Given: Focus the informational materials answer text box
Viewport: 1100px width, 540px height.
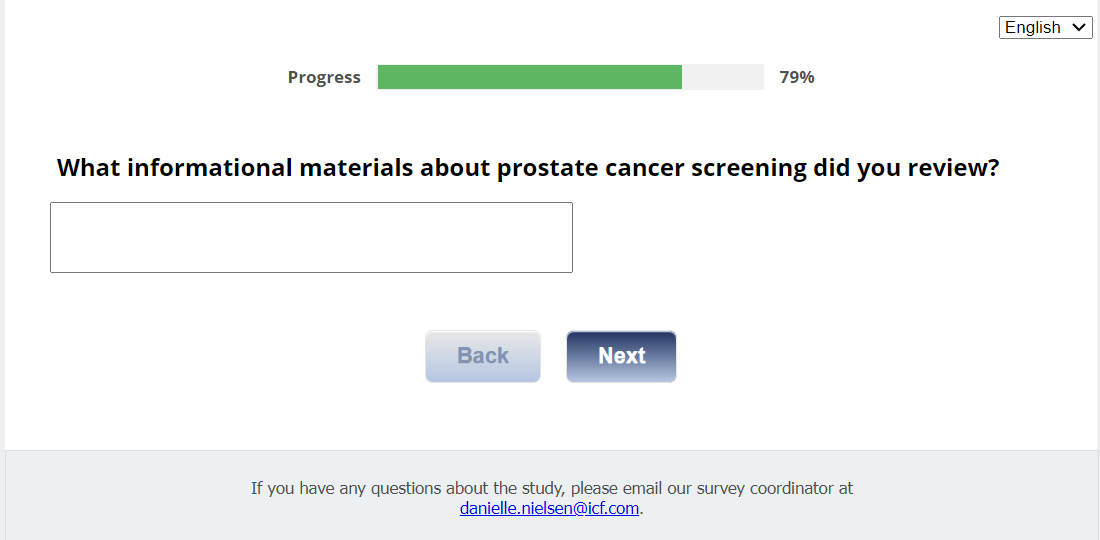Looking at the screenshot, I should 311,237.
